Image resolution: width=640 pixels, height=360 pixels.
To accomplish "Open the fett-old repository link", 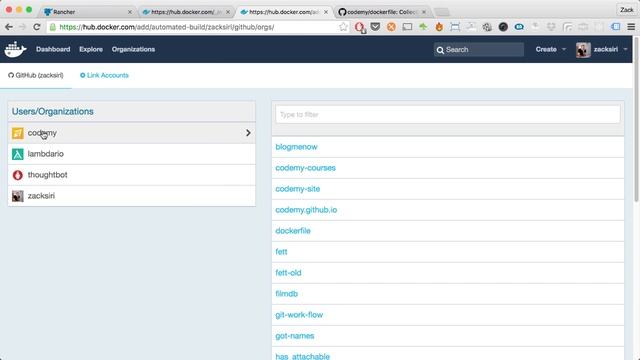I will coord(288,273).
